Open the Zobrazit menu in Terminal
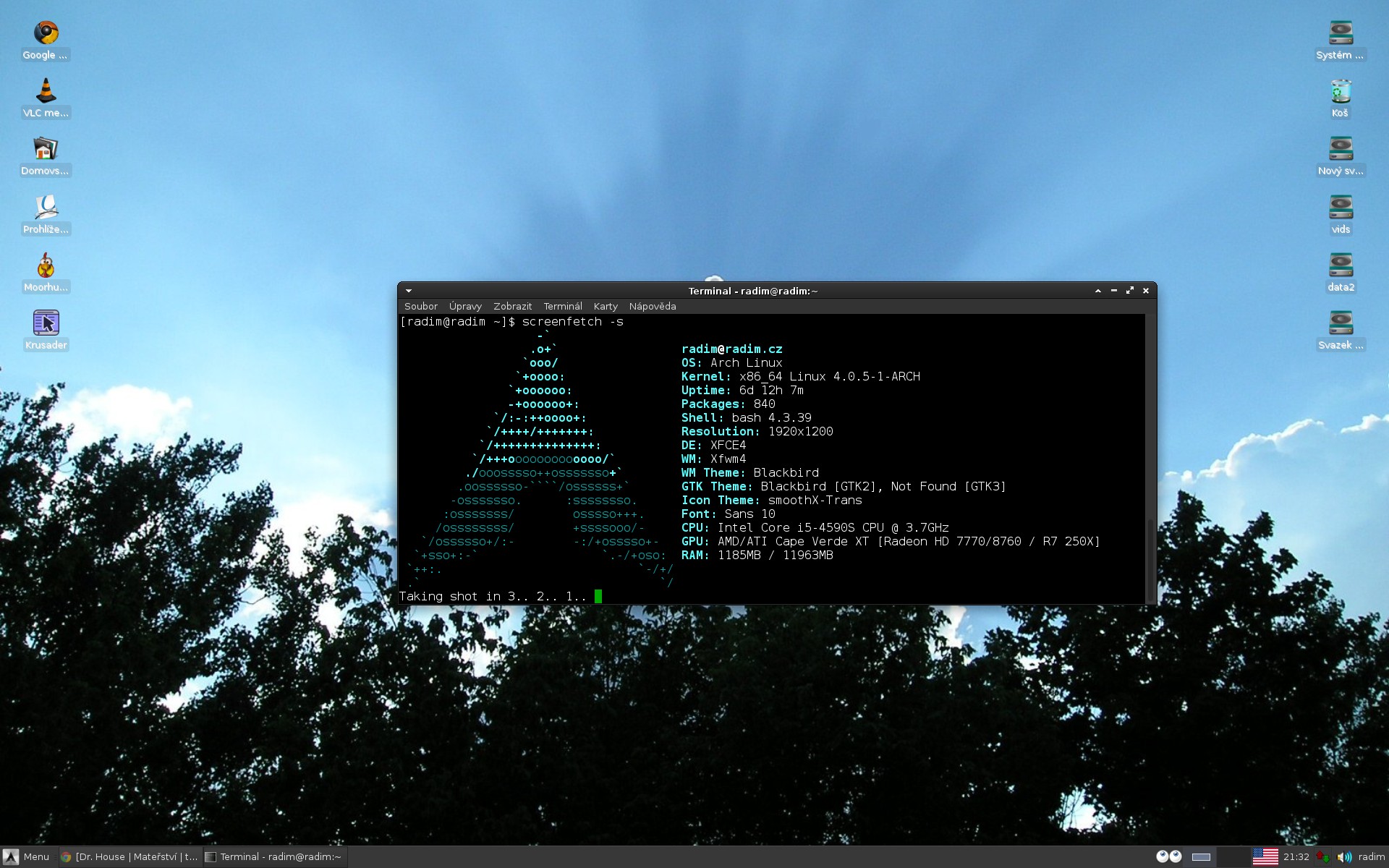1389x868 pixels. [512, 306]
